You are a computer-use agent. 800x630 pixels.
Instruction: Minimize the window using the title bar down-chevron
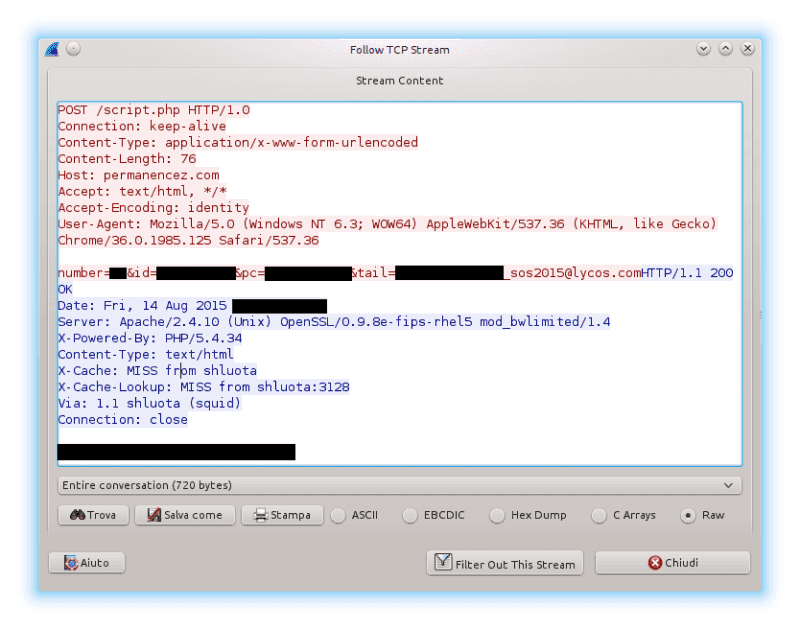point(704,49)
